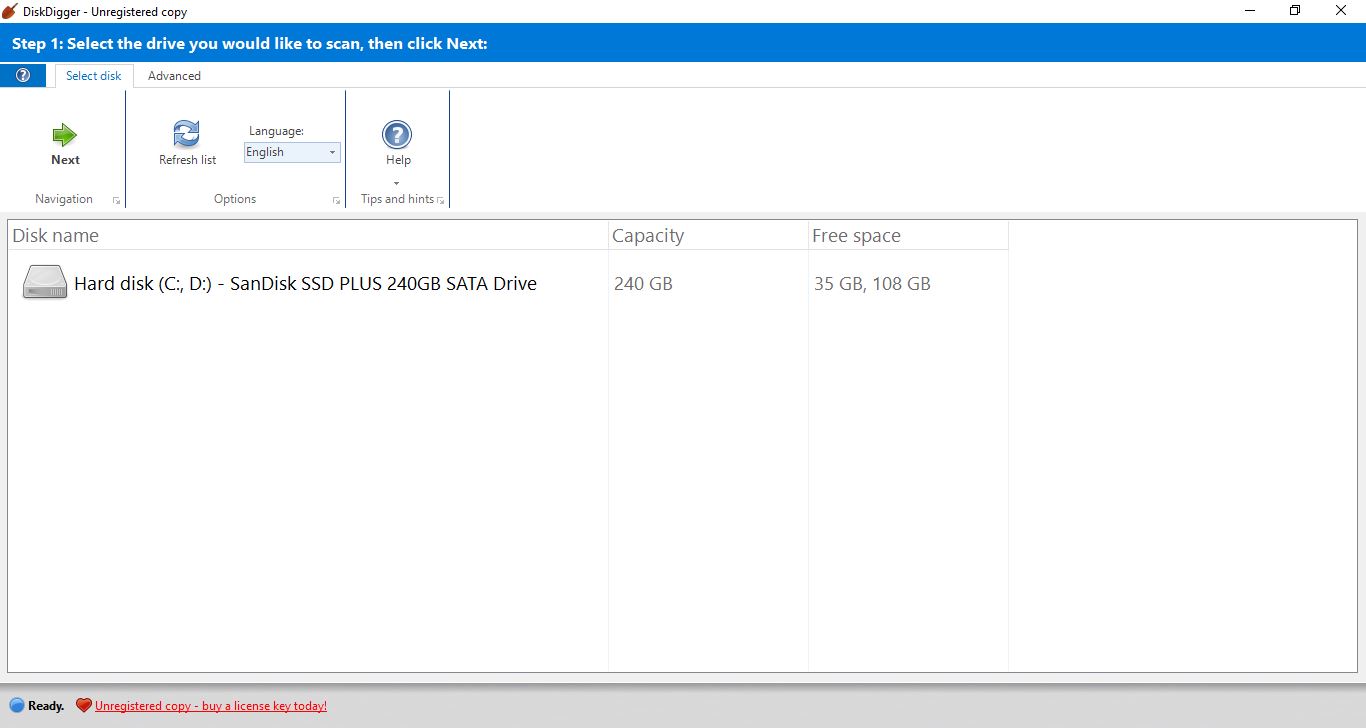This screenshot has width=1366, height=728.
Task: Click the 35 GB, 108 GB free space cell
Action: (x=872, y=284)
